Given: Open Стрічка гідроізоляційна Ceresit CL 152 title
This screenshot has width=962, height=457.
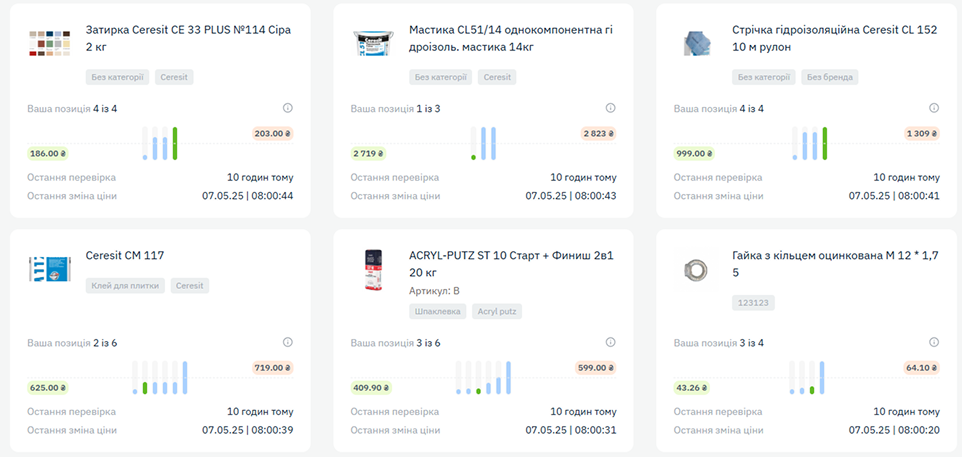Looking at the screenshot, I should coord(835,38).
